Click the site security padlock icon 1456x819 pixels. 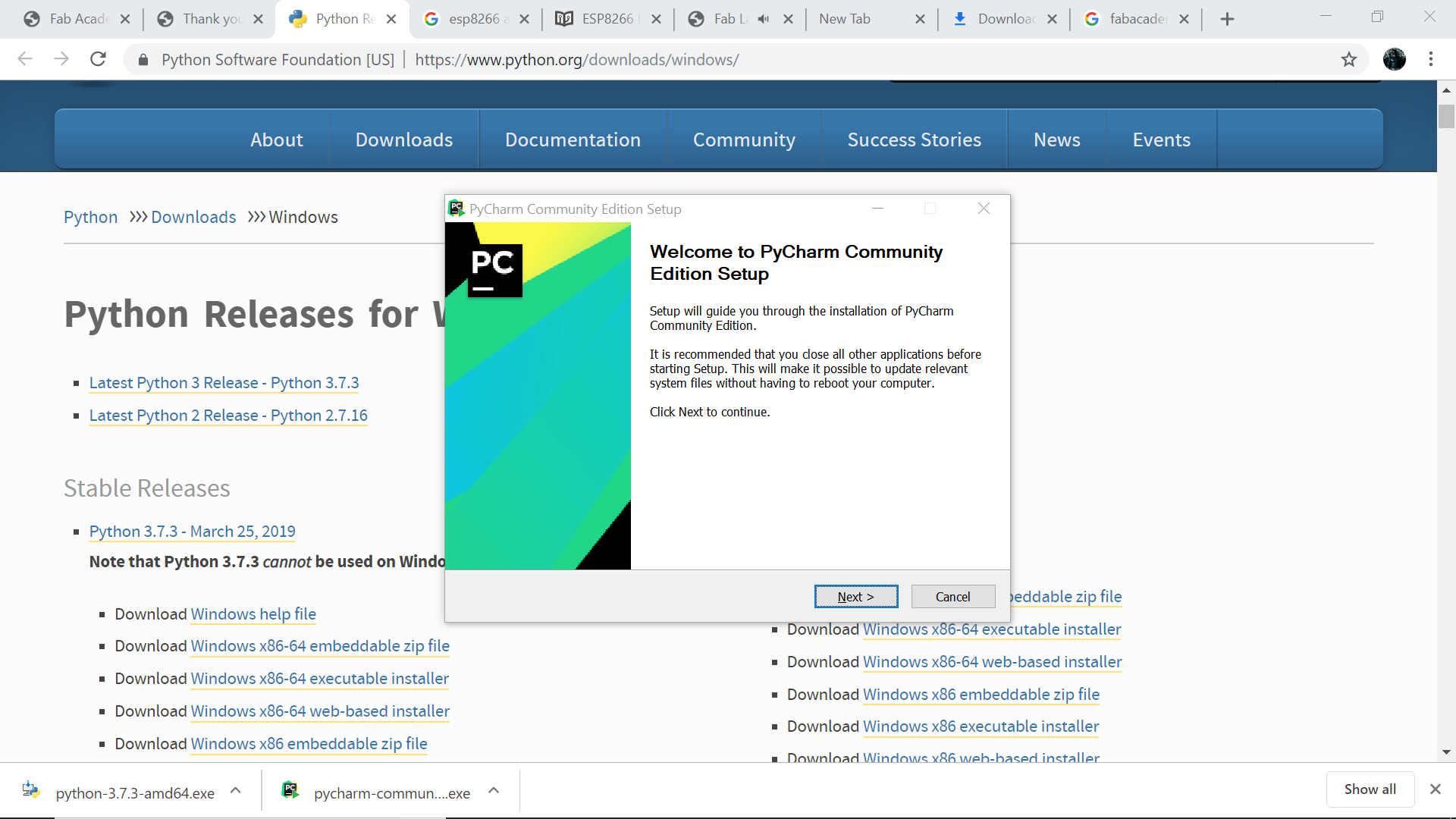143,59
